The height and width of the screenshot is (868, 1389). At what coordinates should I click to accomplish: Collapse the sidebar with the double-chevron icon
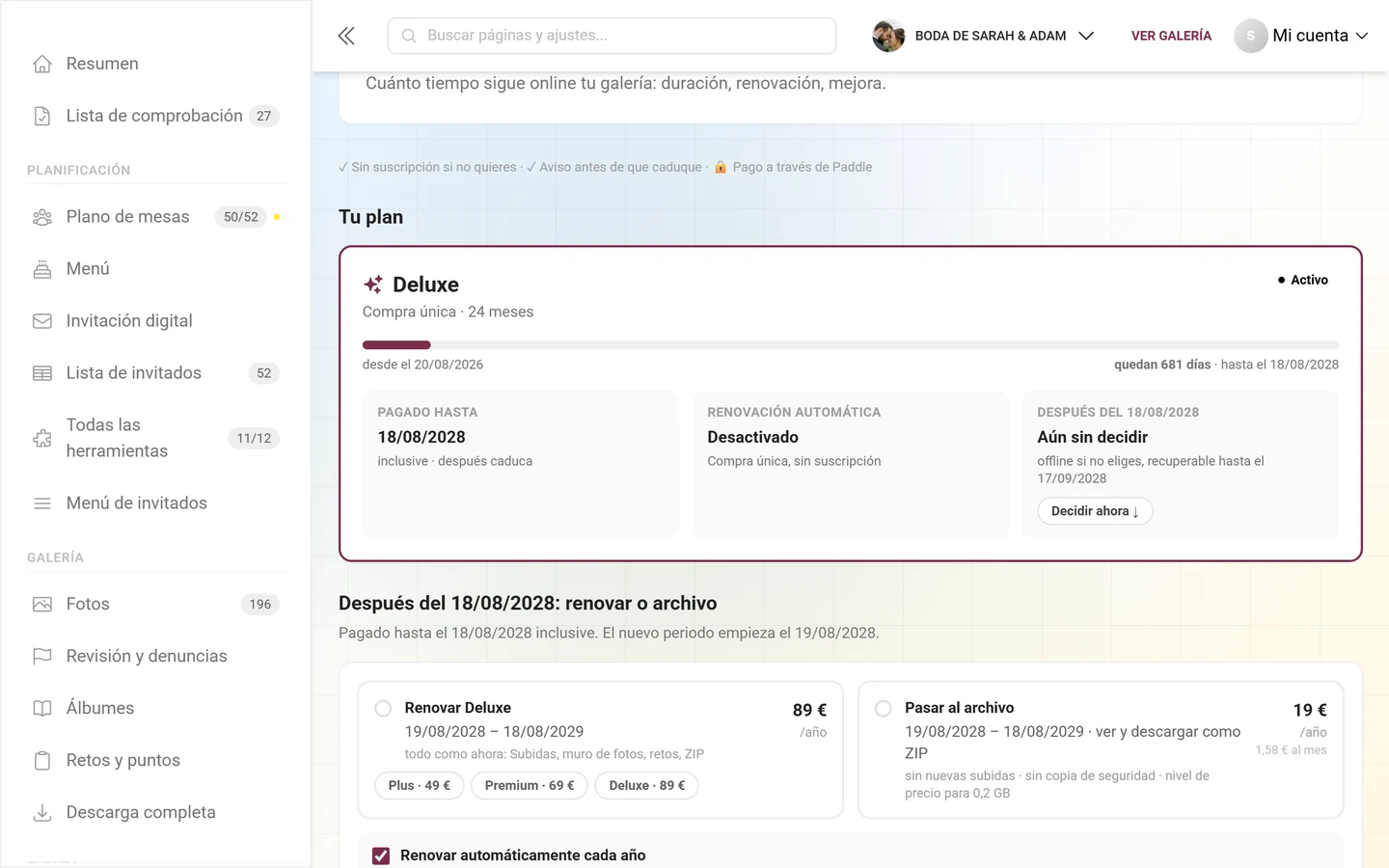tap(346, 36)
